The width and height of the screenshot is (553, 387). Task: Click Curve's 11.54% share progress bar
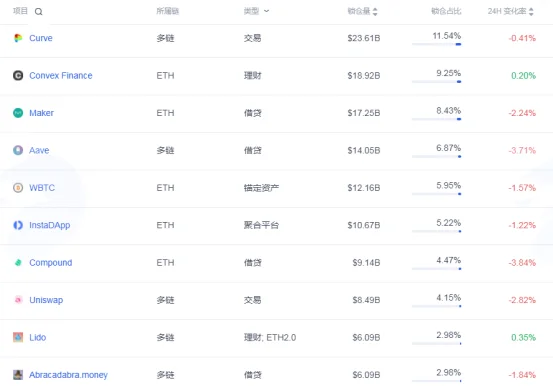[x=437, y=44]
